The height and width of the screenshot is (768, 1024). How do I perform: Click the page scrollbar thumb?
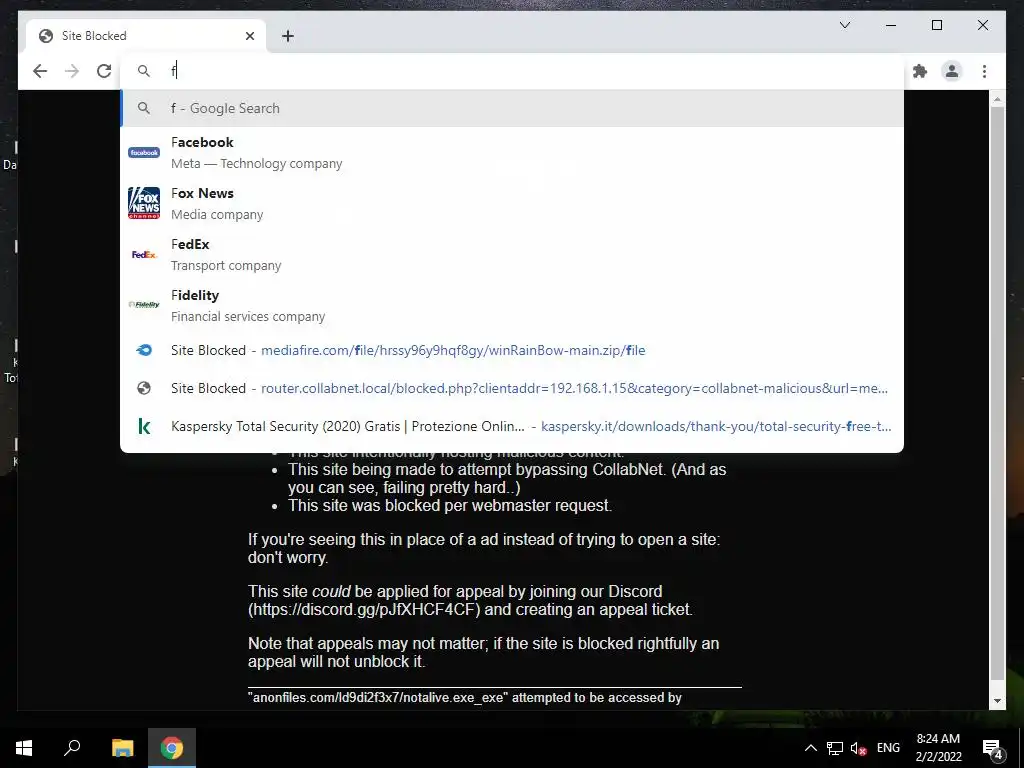pyautogui.click(x=997, y=392)
